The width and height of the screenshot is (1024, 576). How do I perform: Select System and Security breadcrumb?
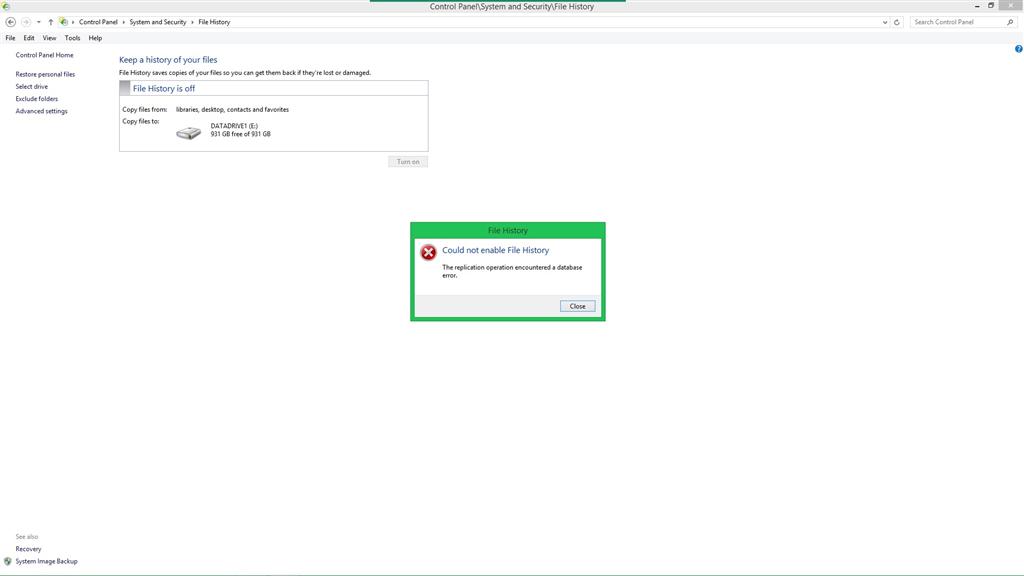[x=157, y=22]
